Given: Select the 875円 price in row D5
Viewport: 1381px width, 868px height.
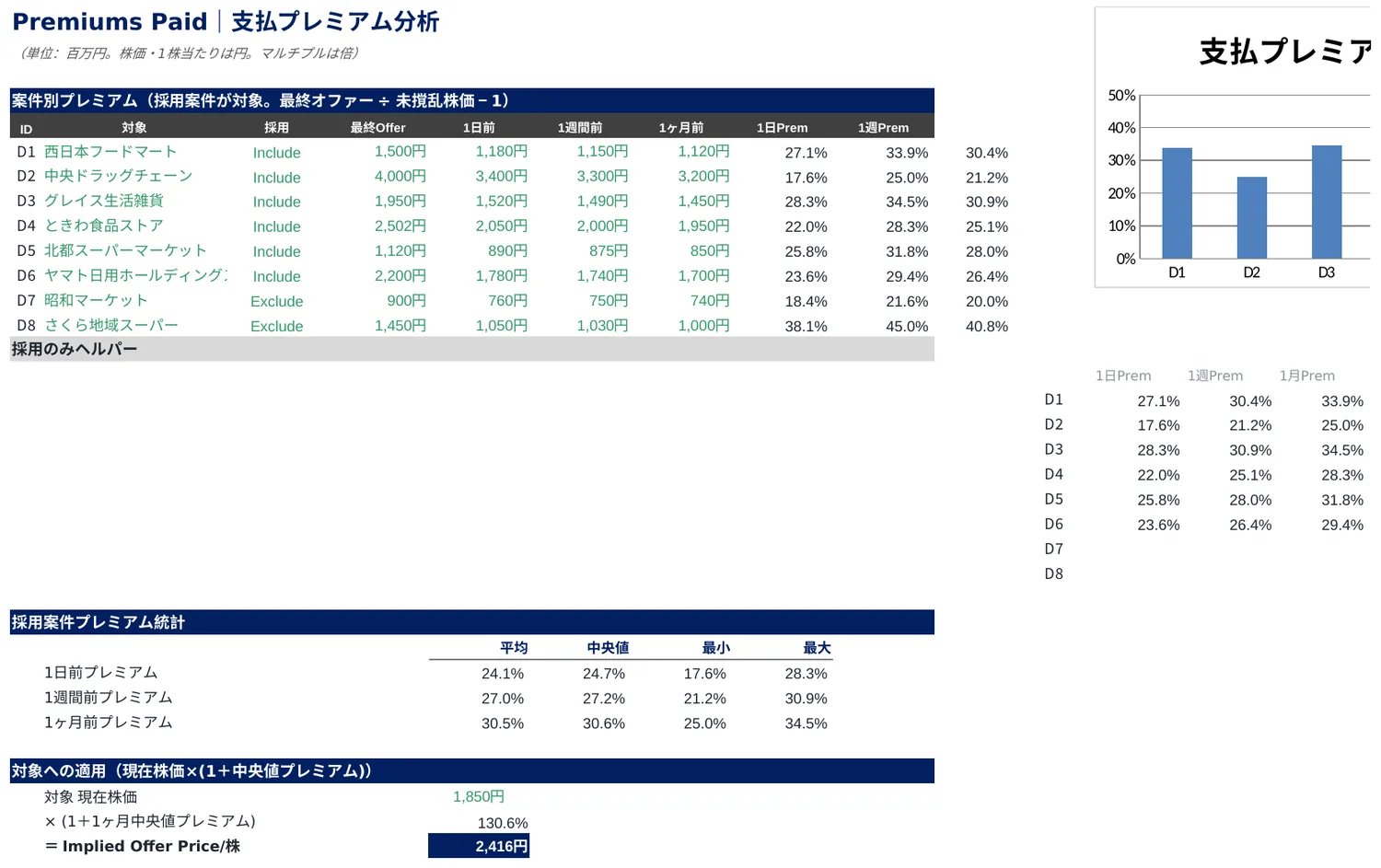Looking at the screenshot, I should (609, 250).
